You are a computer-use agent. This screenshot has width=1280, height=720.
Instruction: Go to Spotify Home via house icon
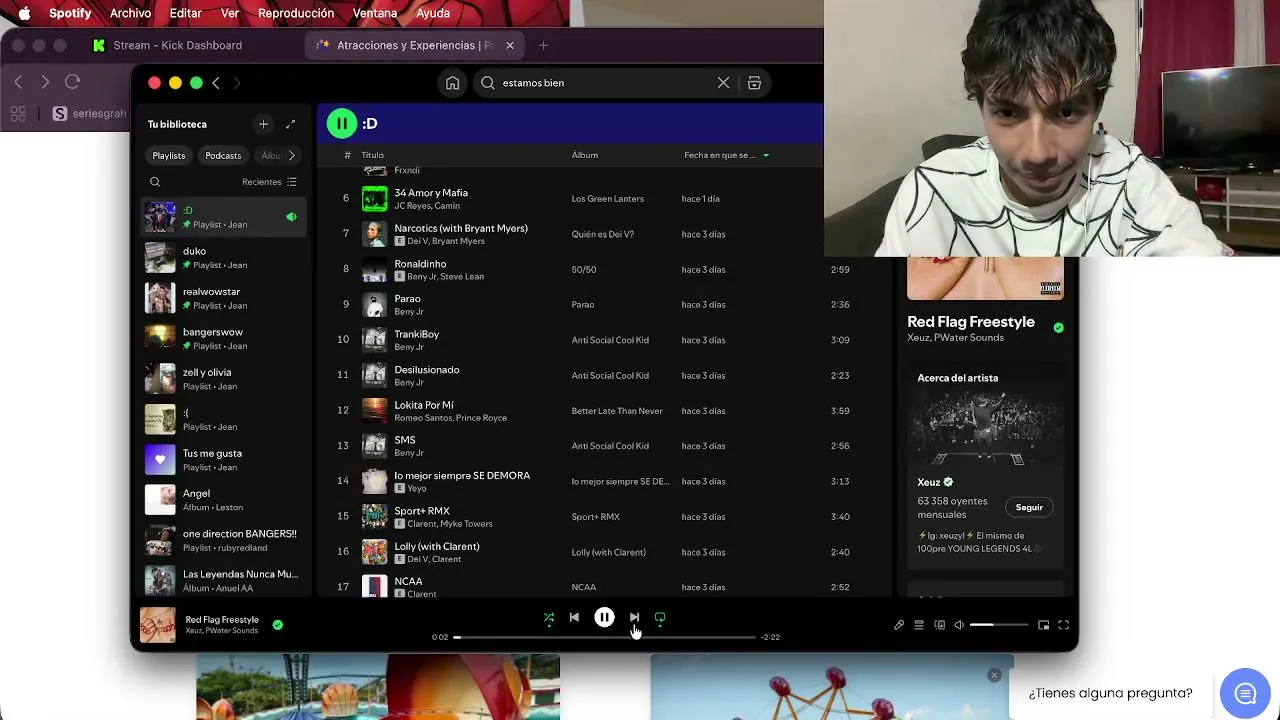coord(452,83)
